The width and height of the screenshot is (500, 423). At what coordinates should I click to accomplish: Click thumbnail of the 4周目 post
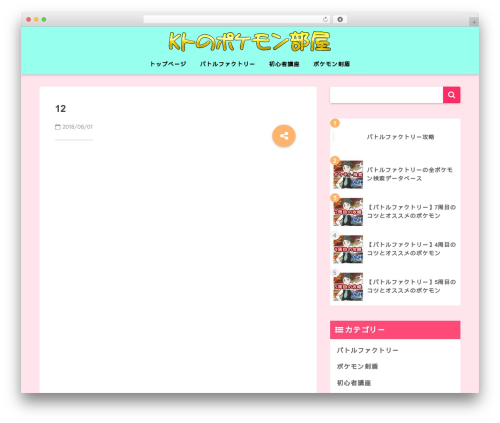click(348, 249)
